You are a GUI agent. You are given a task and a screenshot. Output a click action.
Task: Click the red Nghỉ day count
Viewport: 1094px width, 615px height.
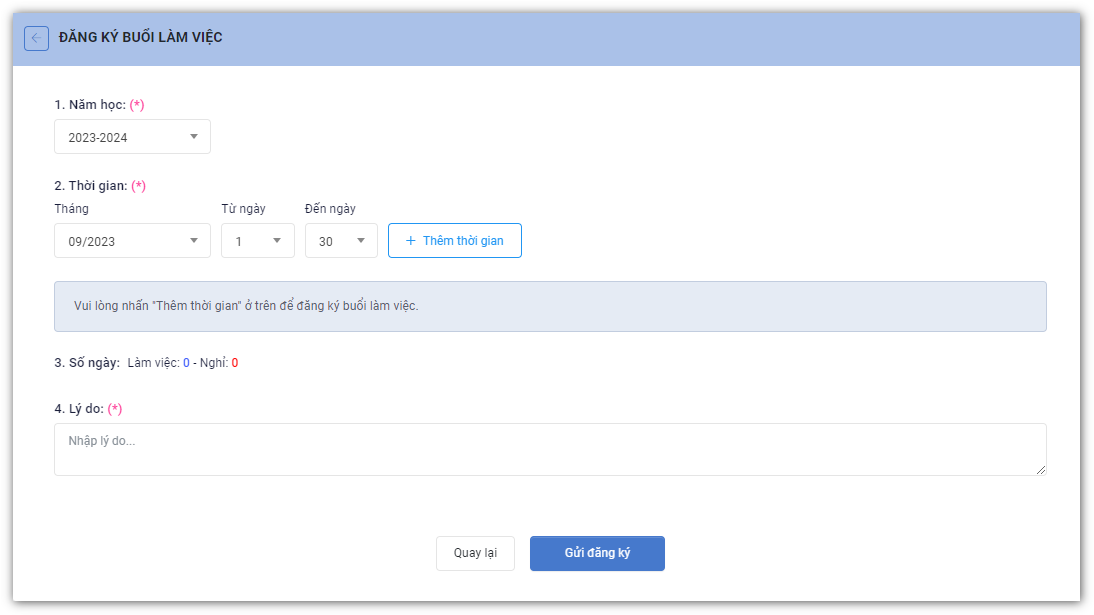coord(235,363)
